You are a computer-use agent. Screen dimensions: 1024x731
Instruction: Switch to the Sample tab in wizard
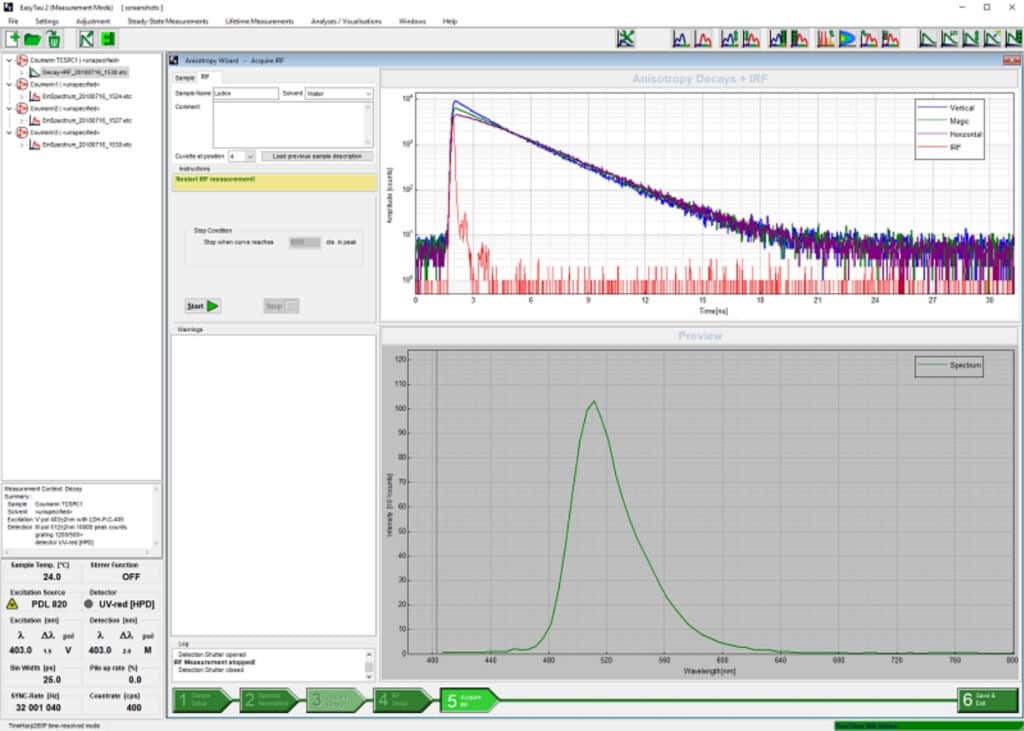pos(185,77)
